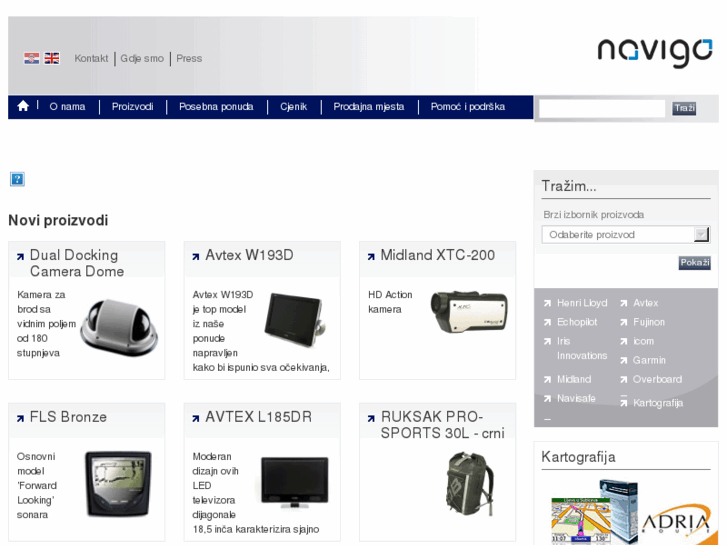The height and width of the screenshot is (545, 727).
Task: Open RUKSAK PRO-SPORTS 30L - crni title
Action: pos(443,425)
